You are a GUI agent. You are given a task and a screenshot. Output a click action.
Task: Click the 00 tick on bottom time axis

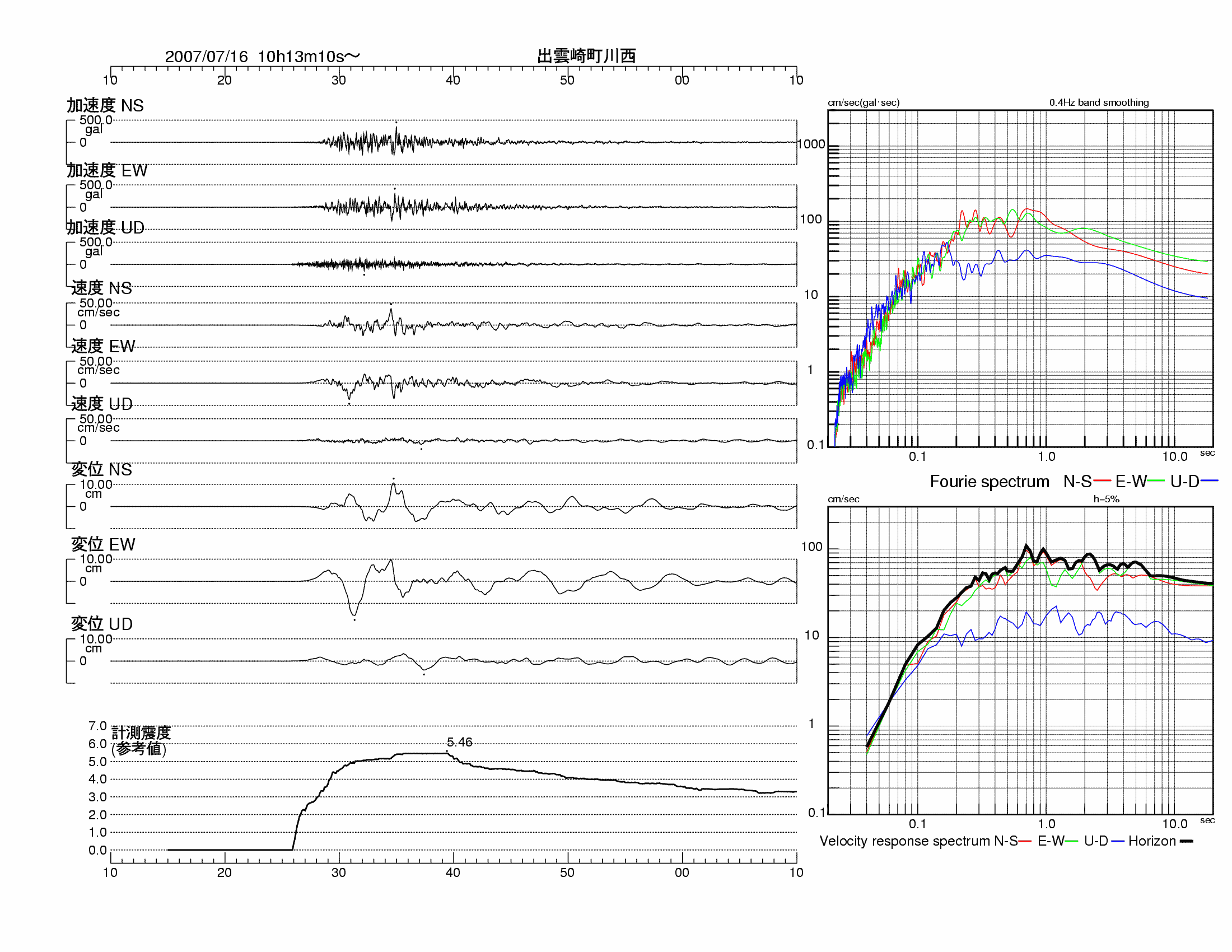pyautogui.click(x=682, y=872)
